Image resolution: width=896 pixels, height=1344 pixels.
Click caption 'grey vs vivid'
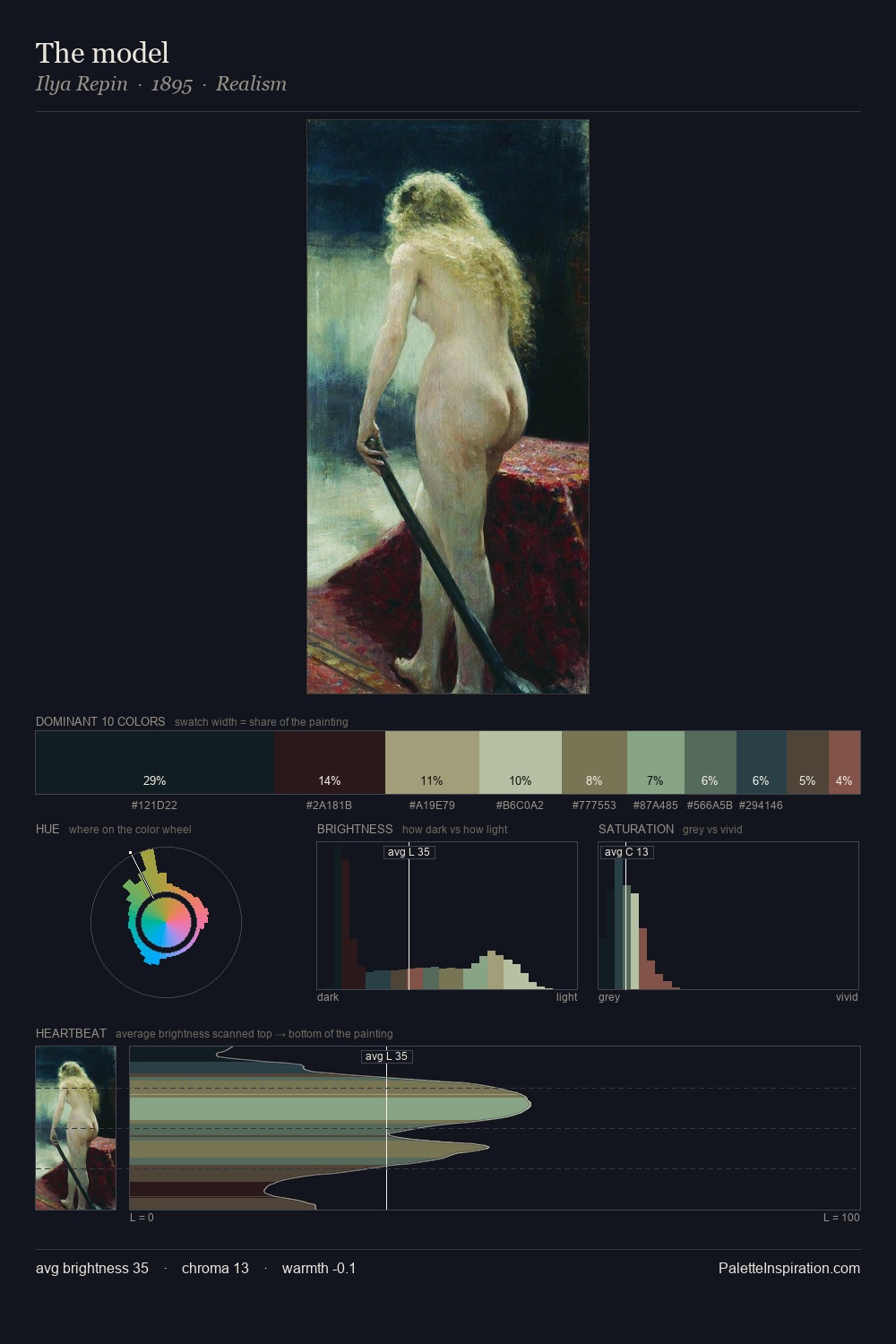pos(712,830)
